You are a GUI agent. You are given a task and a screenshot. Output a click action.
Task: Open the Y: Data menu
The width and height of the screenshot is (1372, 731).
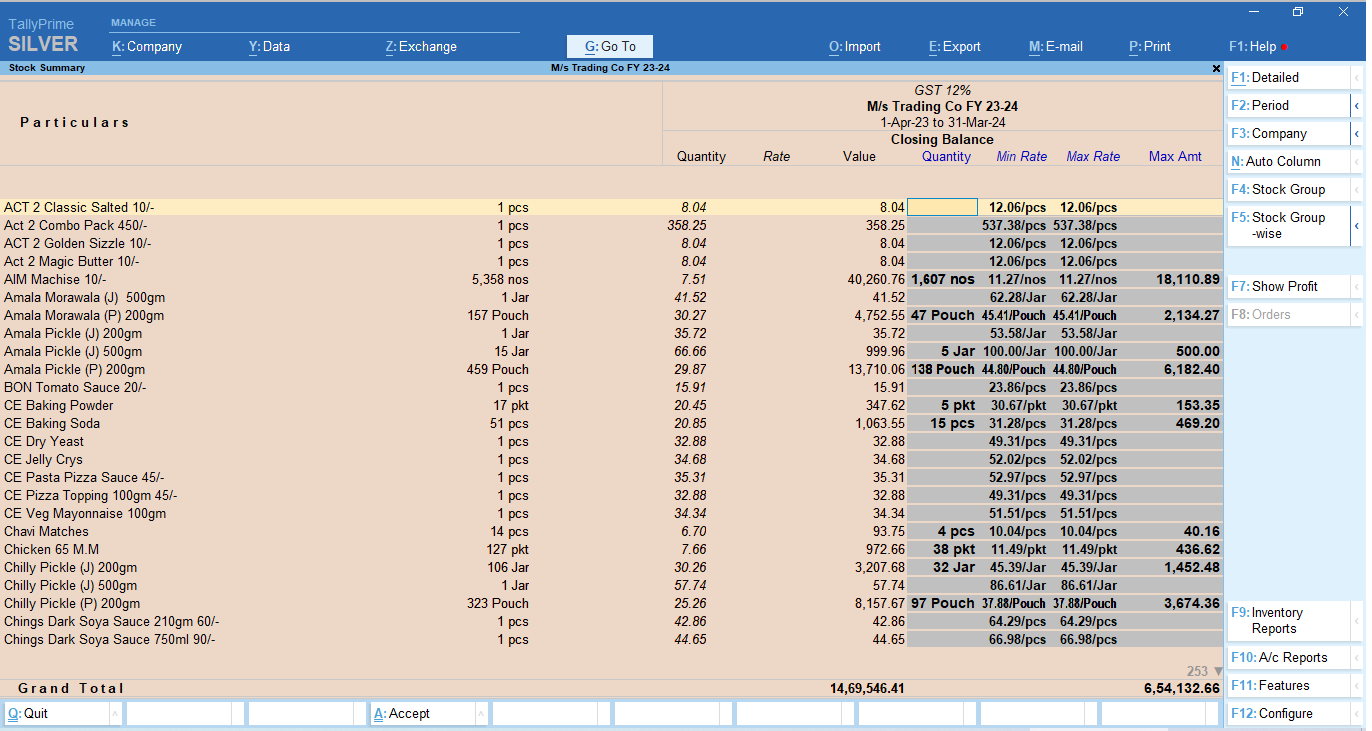268,46
